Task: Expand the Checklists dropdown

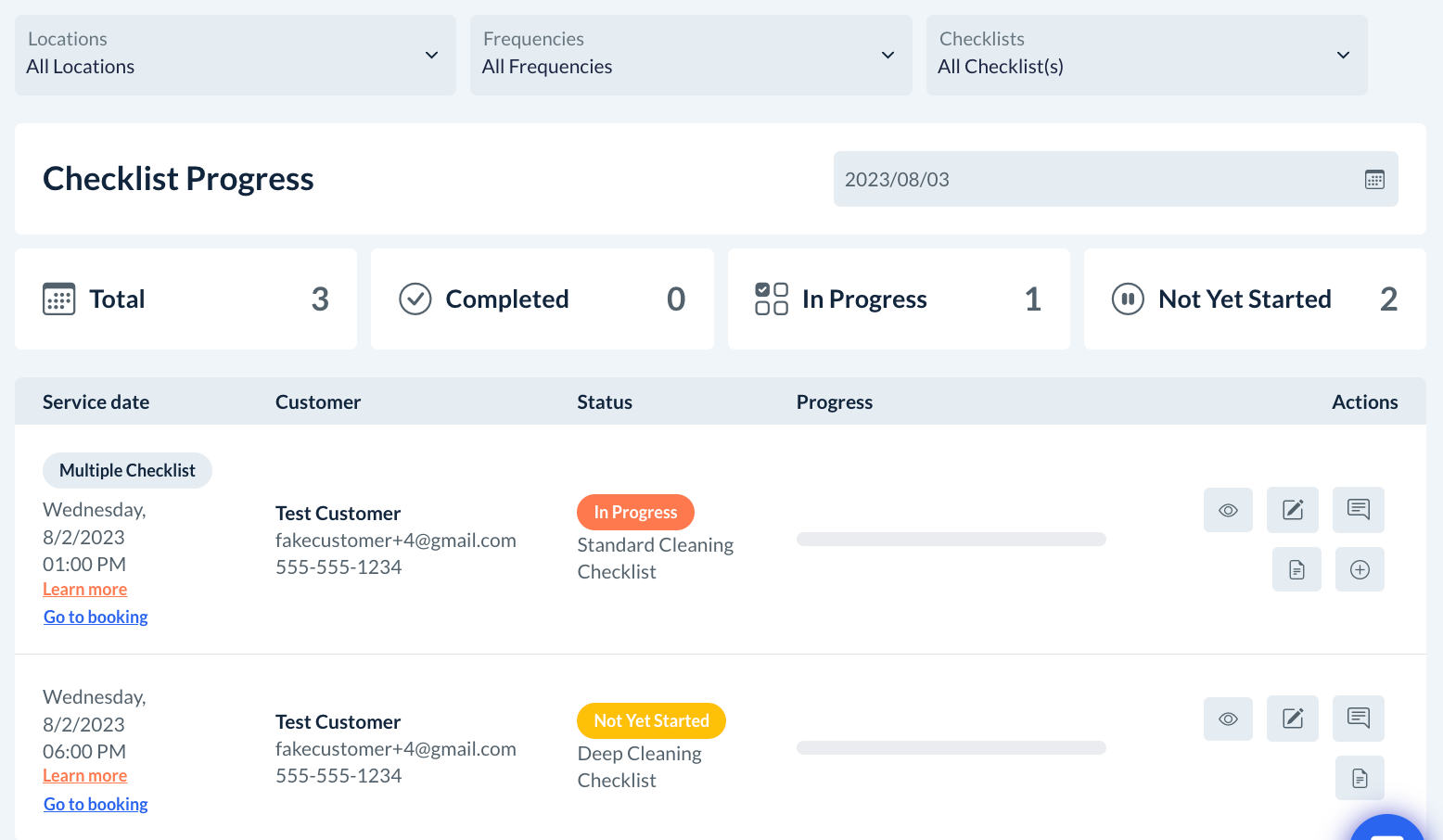Action: 1147,55
